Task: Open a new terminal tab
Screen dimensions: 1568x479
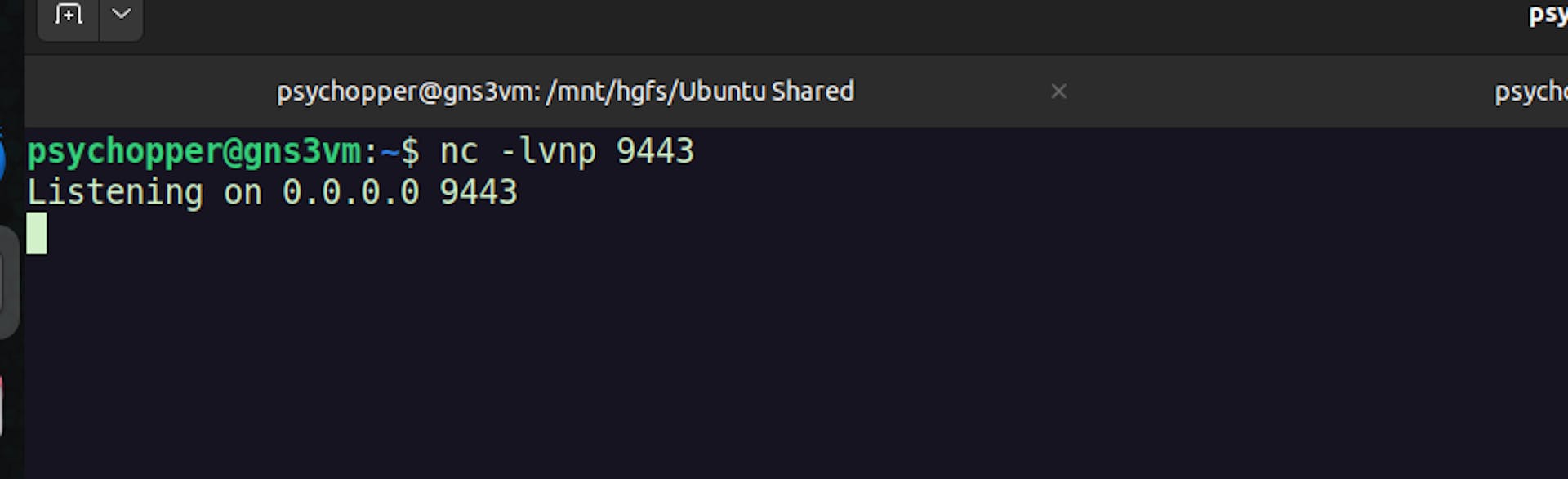Action: (x=69, y=14)
